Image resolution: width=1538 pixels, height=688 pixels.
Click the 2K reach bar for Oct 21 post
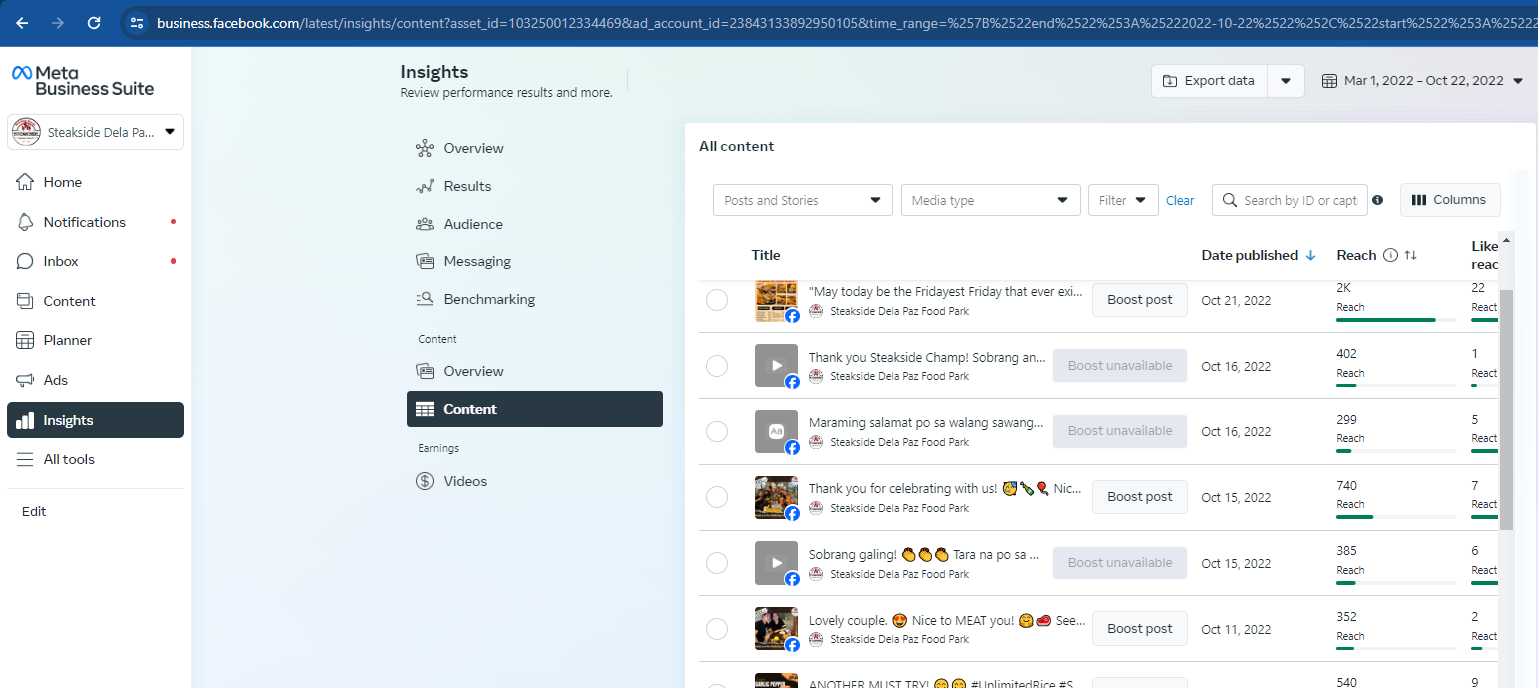tap(1396, 320)
